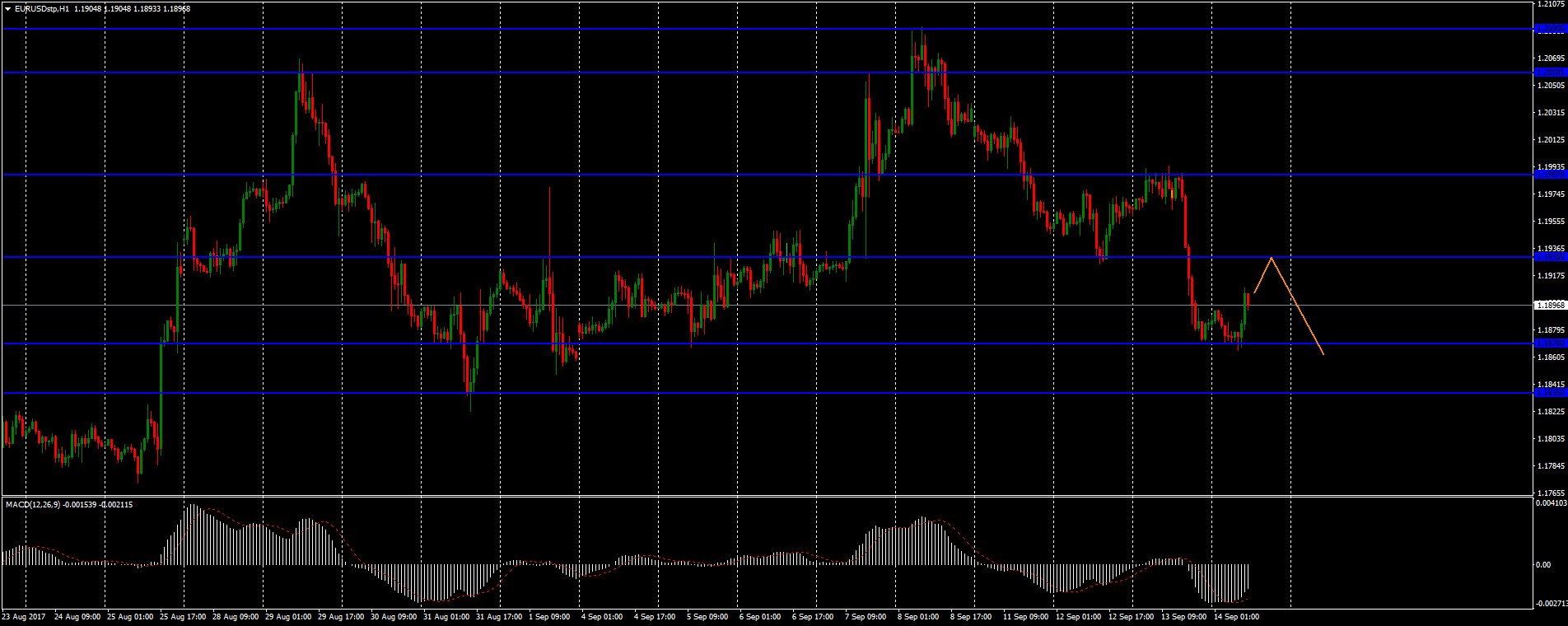Click the blue price tag at 1.19300 level
The width and height of the screenshot is (1568, 626).
[1551, 257]
